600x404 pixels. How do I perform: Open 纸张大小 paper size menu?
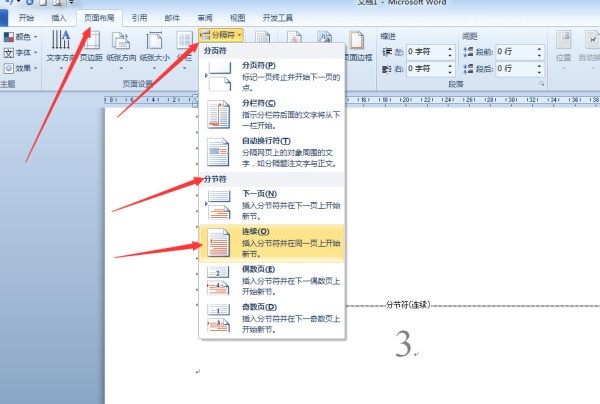[155, 48]
